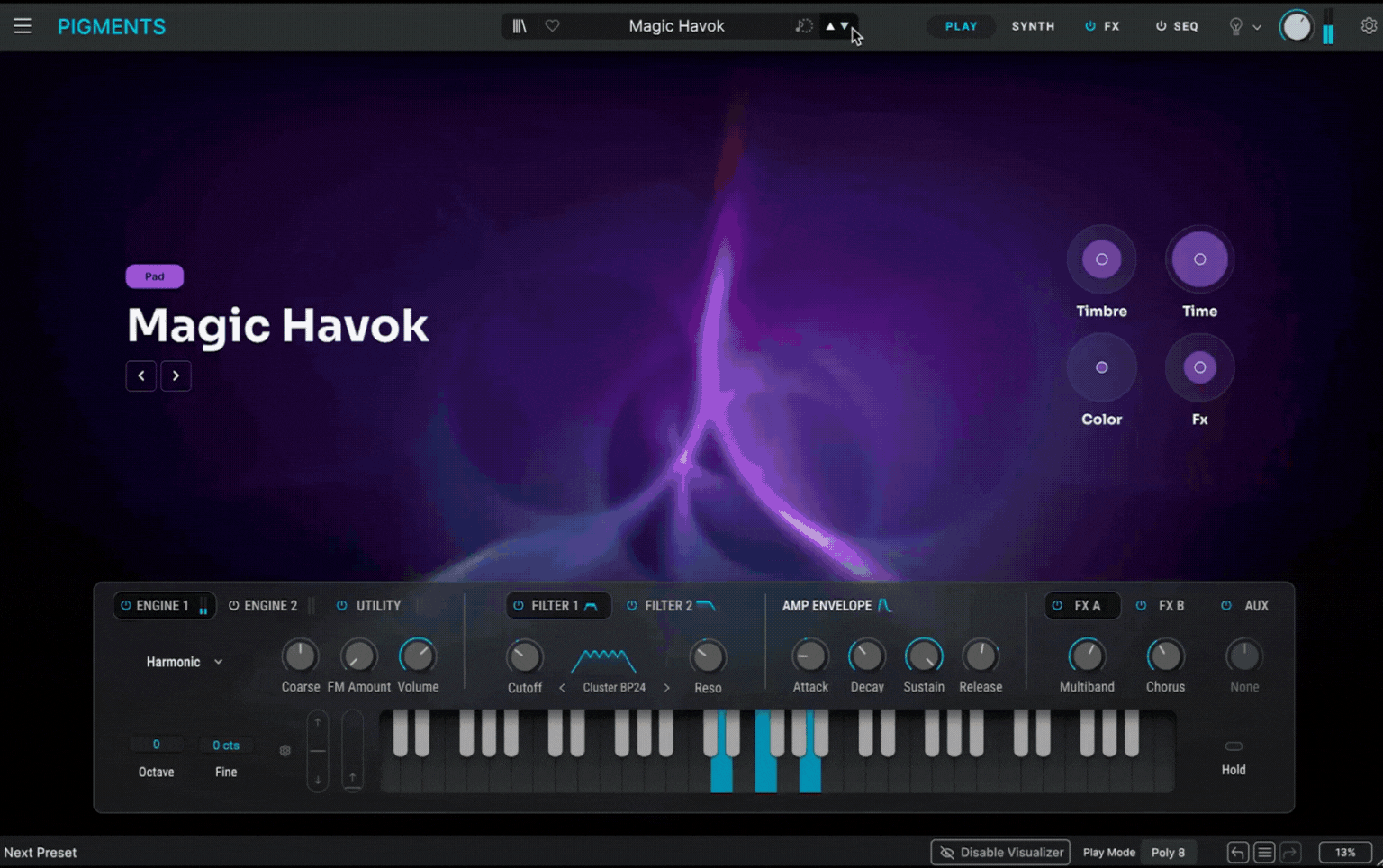This screenshot has width=1383, height=868.
Task: Enable the Engine 2 power toggle
Action: pos(233,605)
